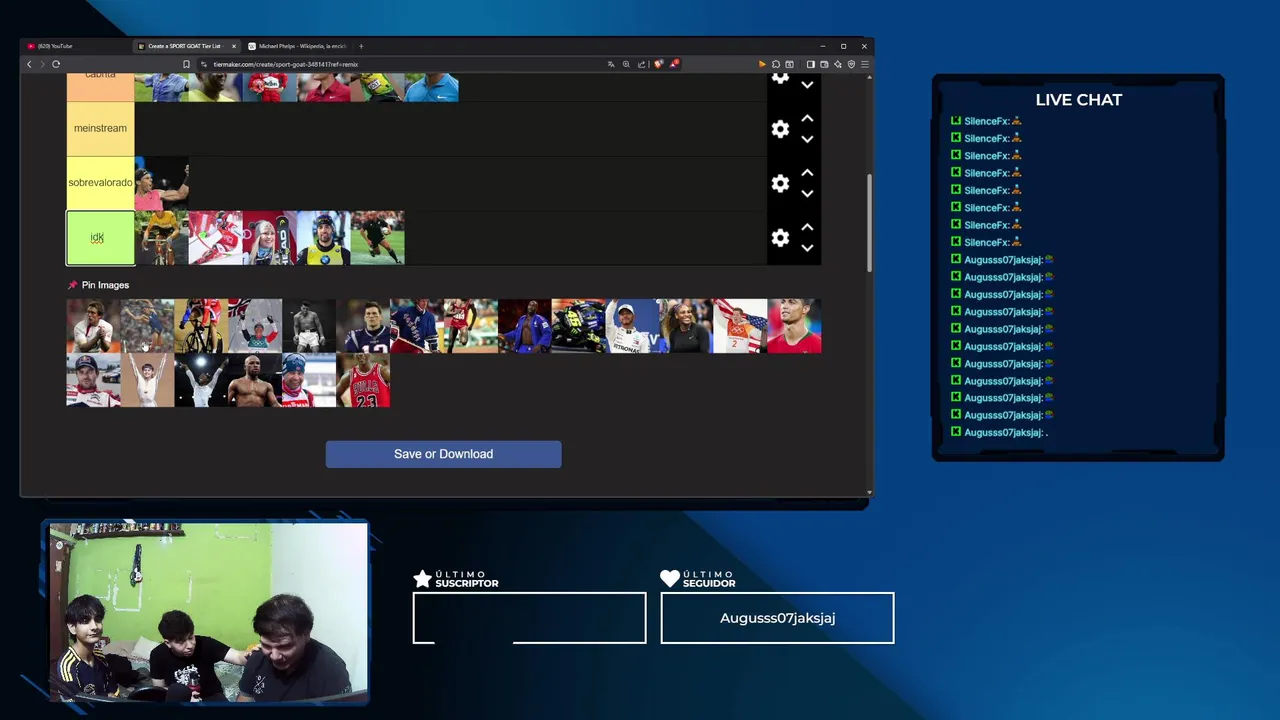Click Augusss07jaksjaj in Último Seguidor box
The height and width of the screenshot is (720, 1280).
pos(777,618)
